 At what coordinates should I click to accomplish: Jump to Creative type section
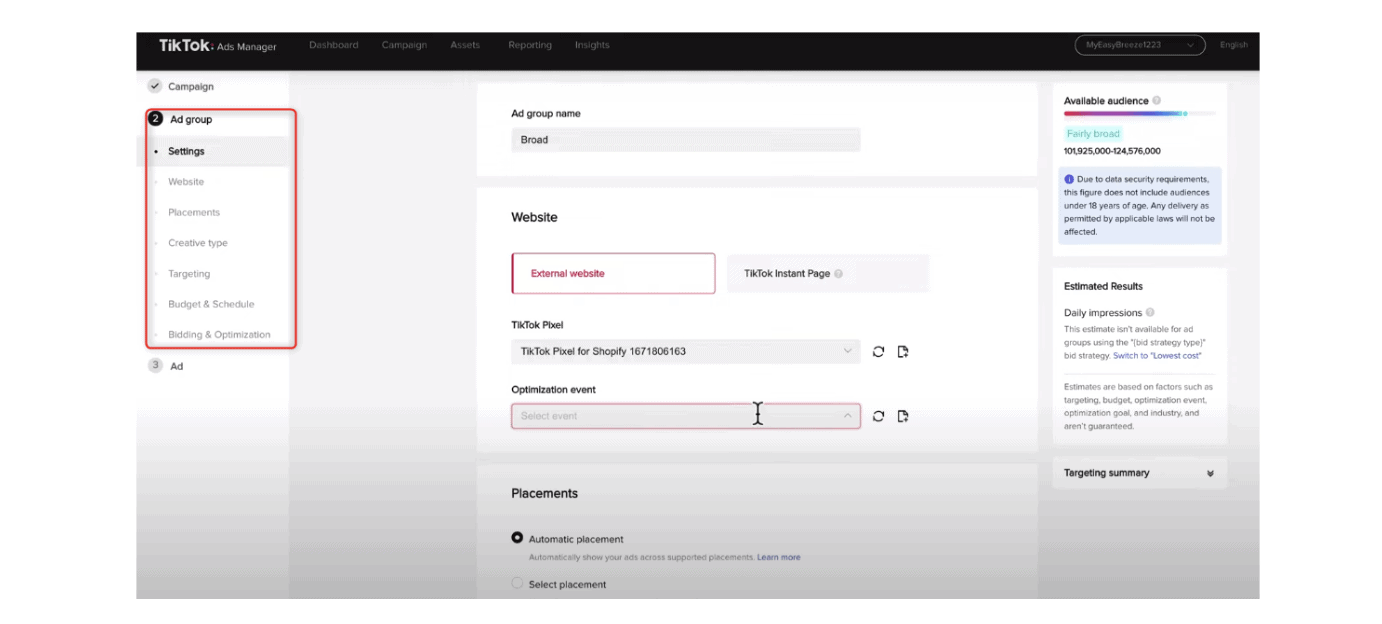(x=198, y=243)
